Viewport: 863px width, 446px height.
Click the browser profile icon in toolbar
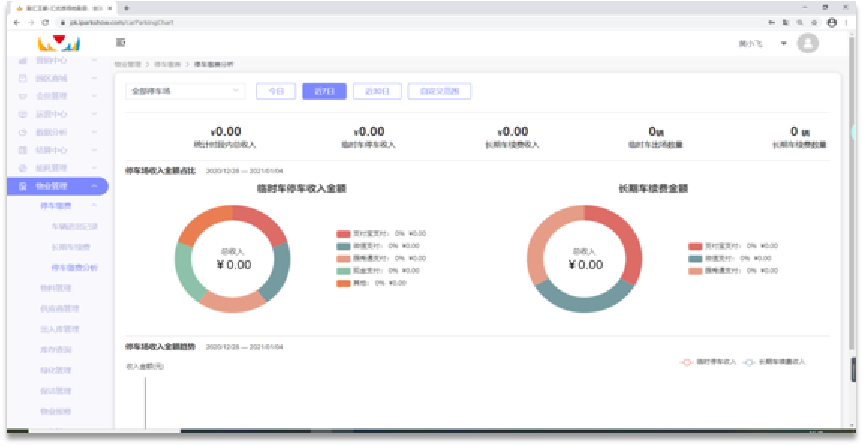[x=832, y=20]
